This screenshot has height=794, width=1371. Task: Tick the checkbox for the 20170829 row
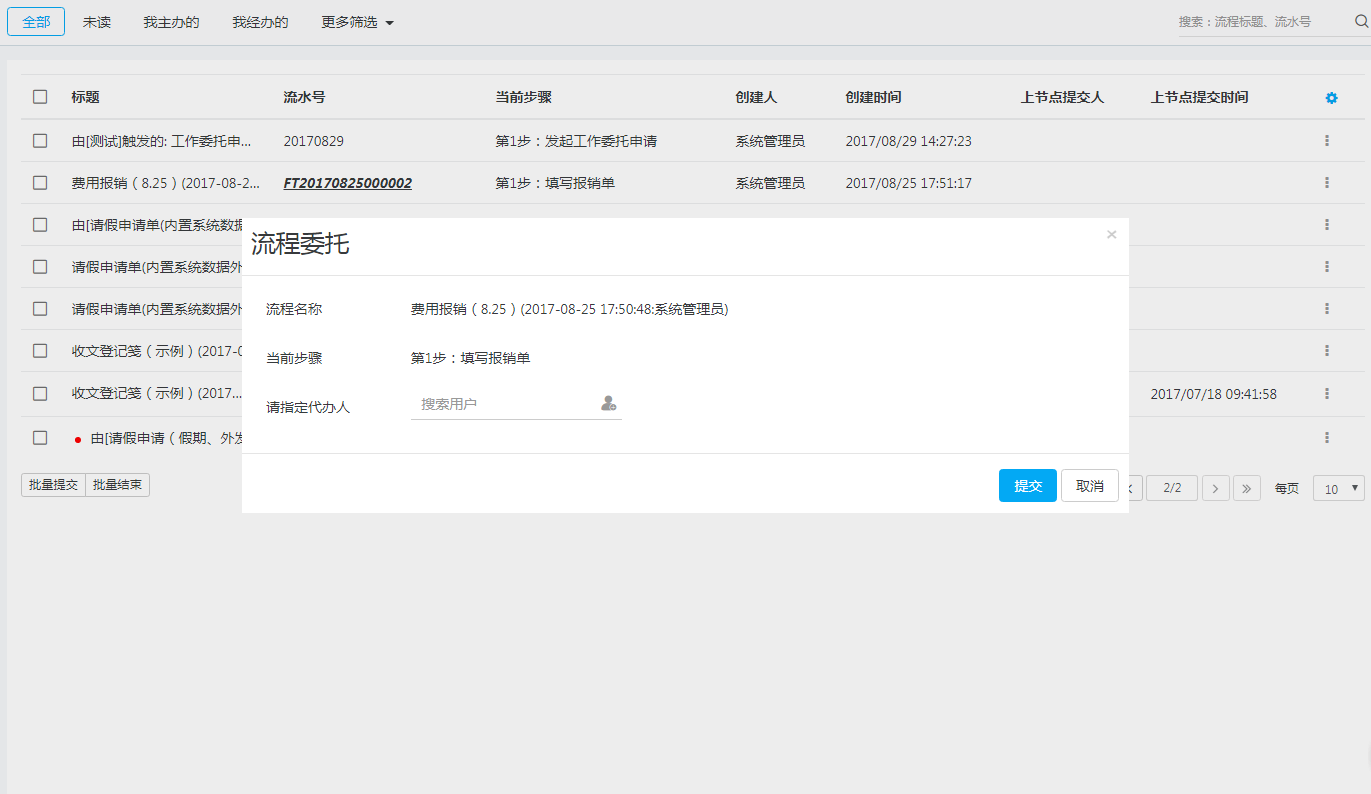coord(40,140)
